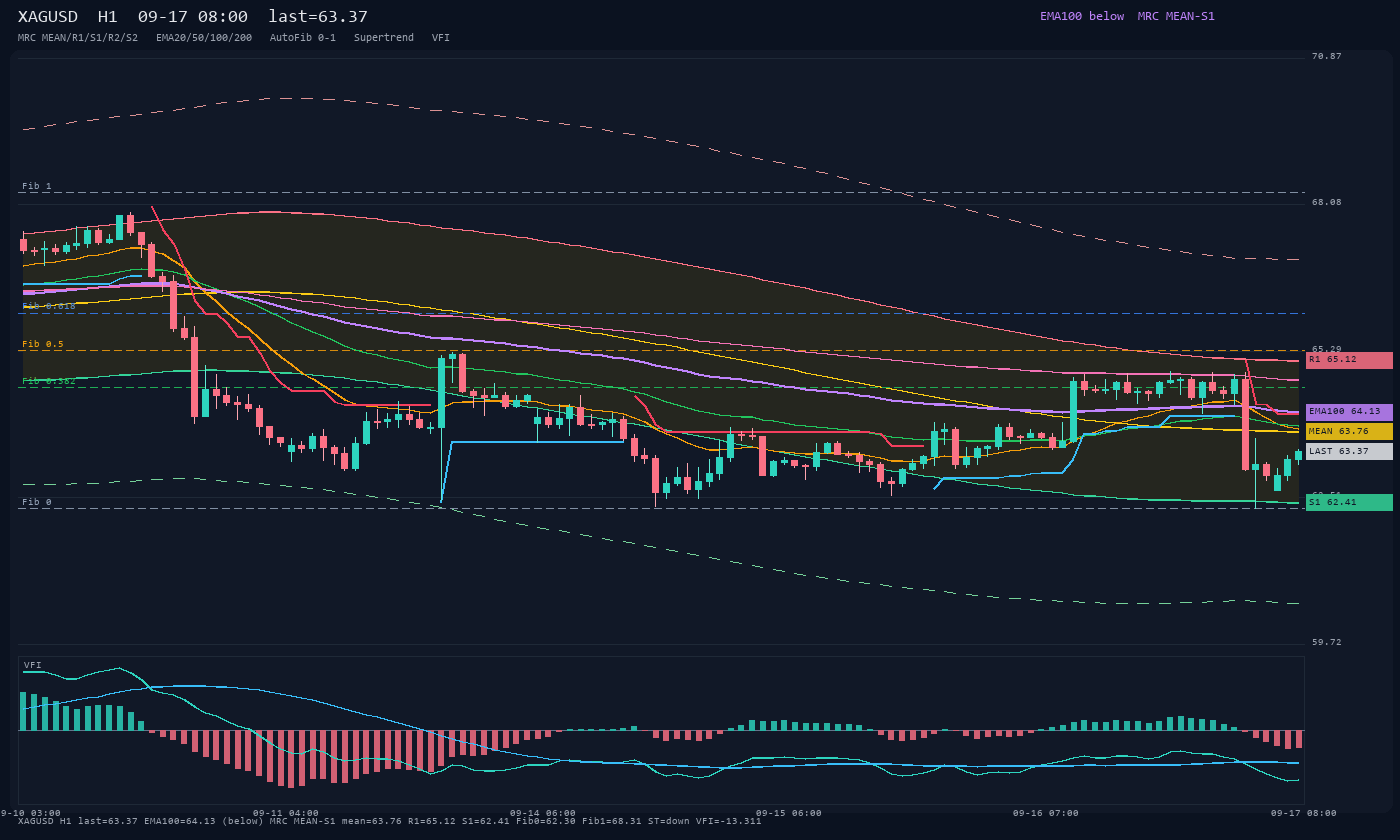Viewport: 1400px width, 840px height.
Task: Click the R1 65.12 price tag
Action: click(1349, 360)
